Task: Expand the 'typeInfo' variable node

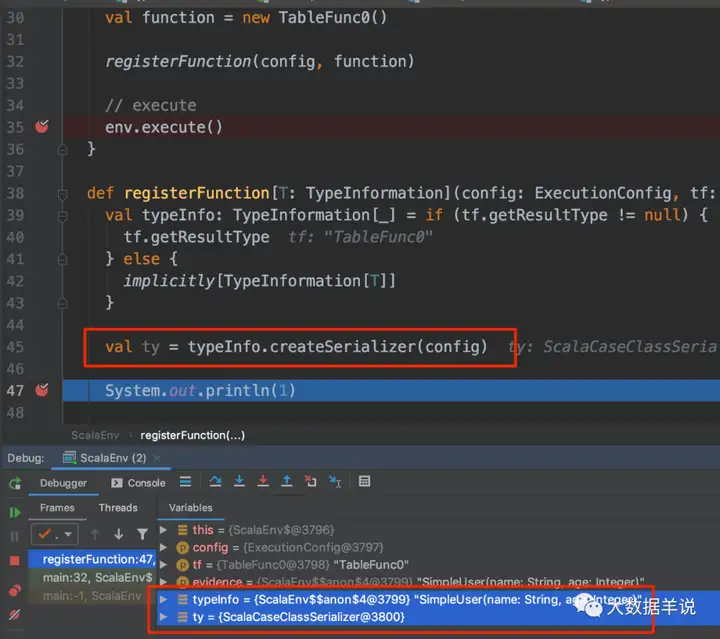Action: click(163, 599)
